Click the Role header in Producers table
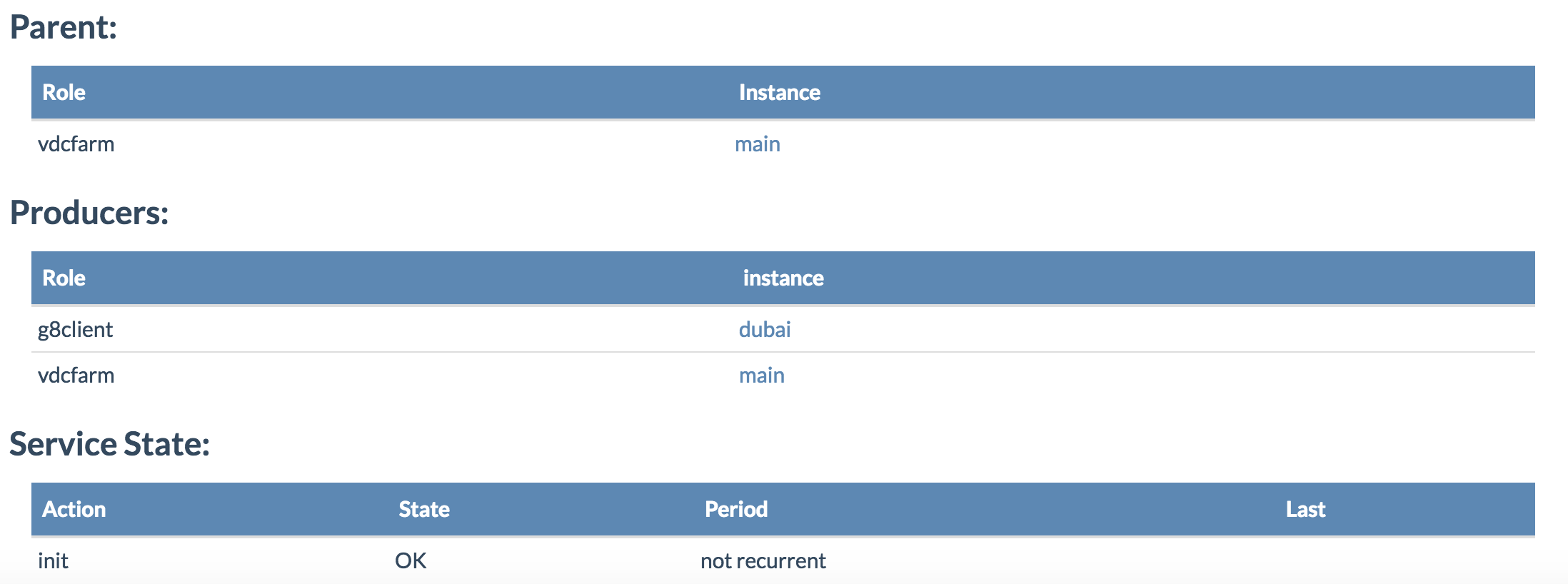1568x584 pixels. pos(64,278)
